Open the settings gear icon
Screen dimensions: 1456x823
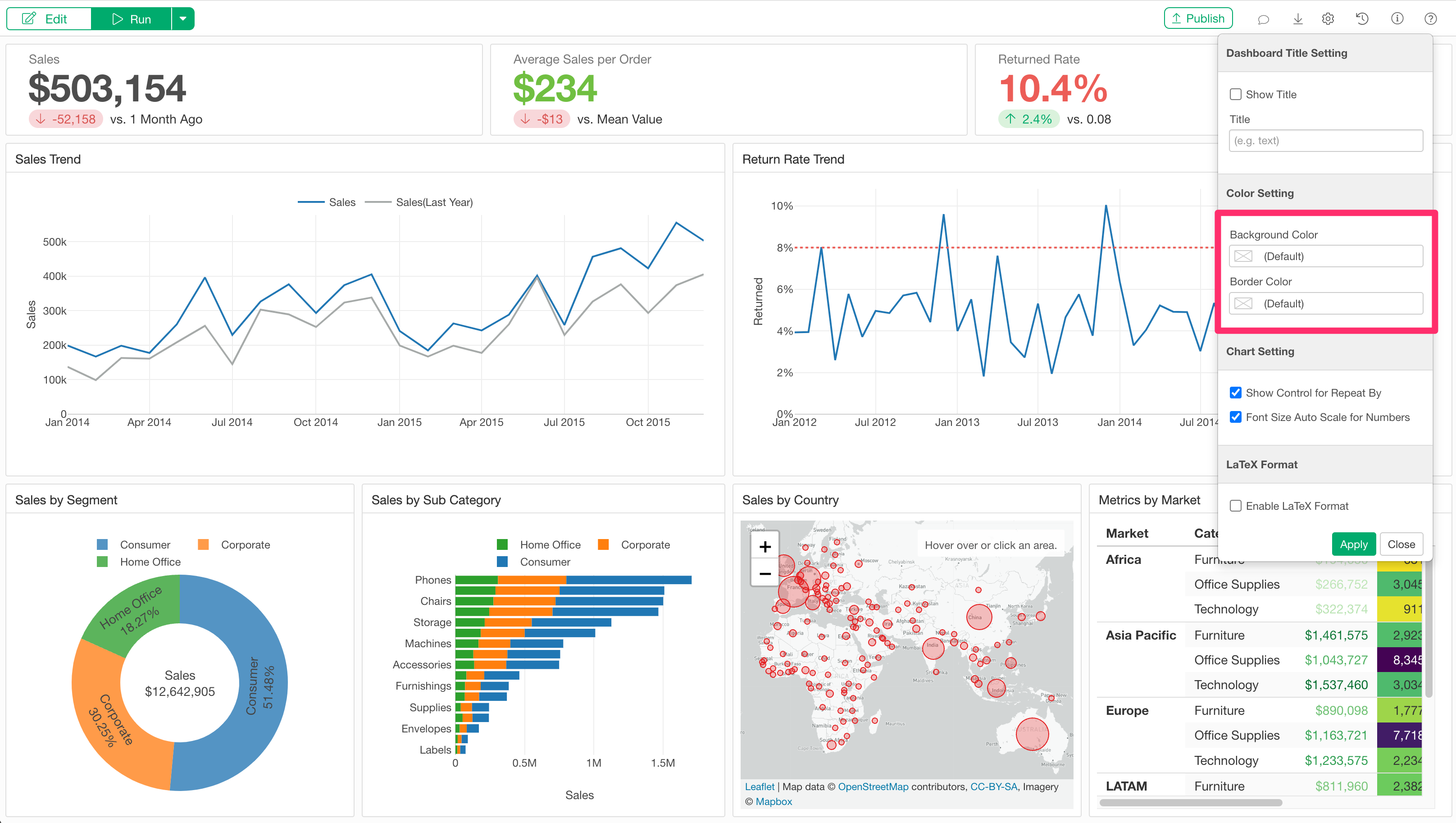[1328, 19]
